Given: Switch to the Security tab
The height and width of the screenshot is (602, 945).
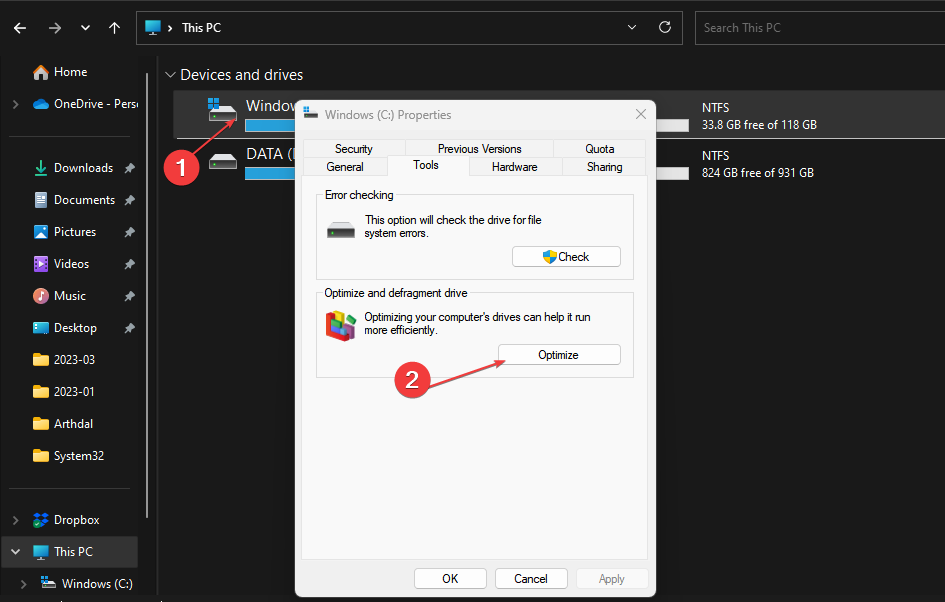Looking at the screenshot, I should 354,149.
